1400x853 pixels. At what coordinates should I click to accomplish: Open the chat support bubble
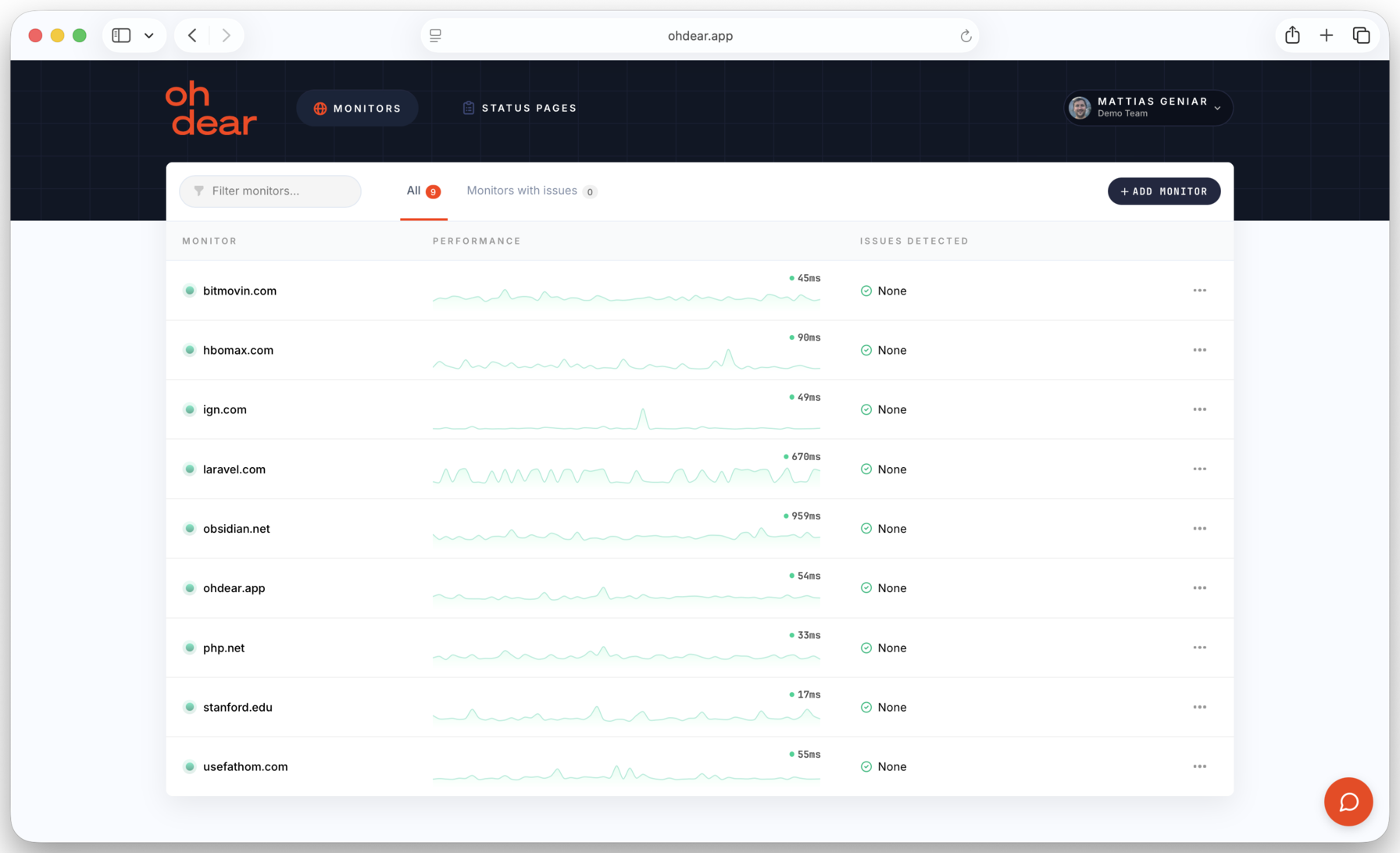[1348, 801]
